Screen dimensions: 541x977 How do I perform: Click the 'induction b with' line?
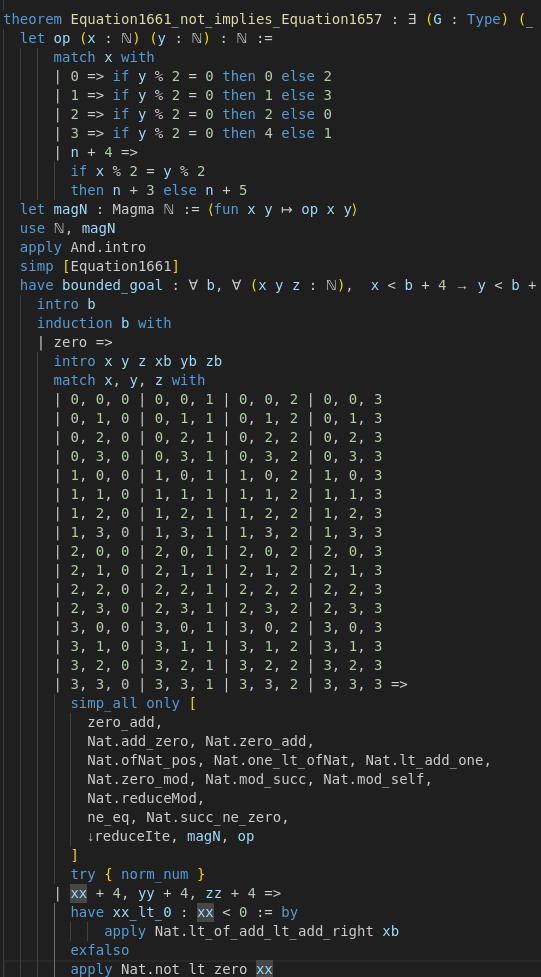pos(103,323)
